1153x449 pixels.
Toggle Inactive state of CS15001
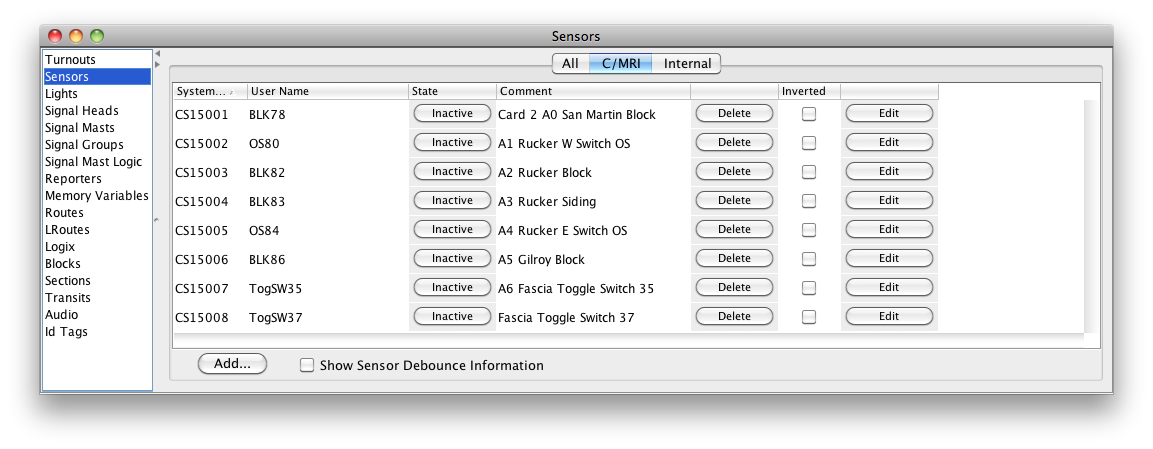pyautogui.click(x=452, y=113)
